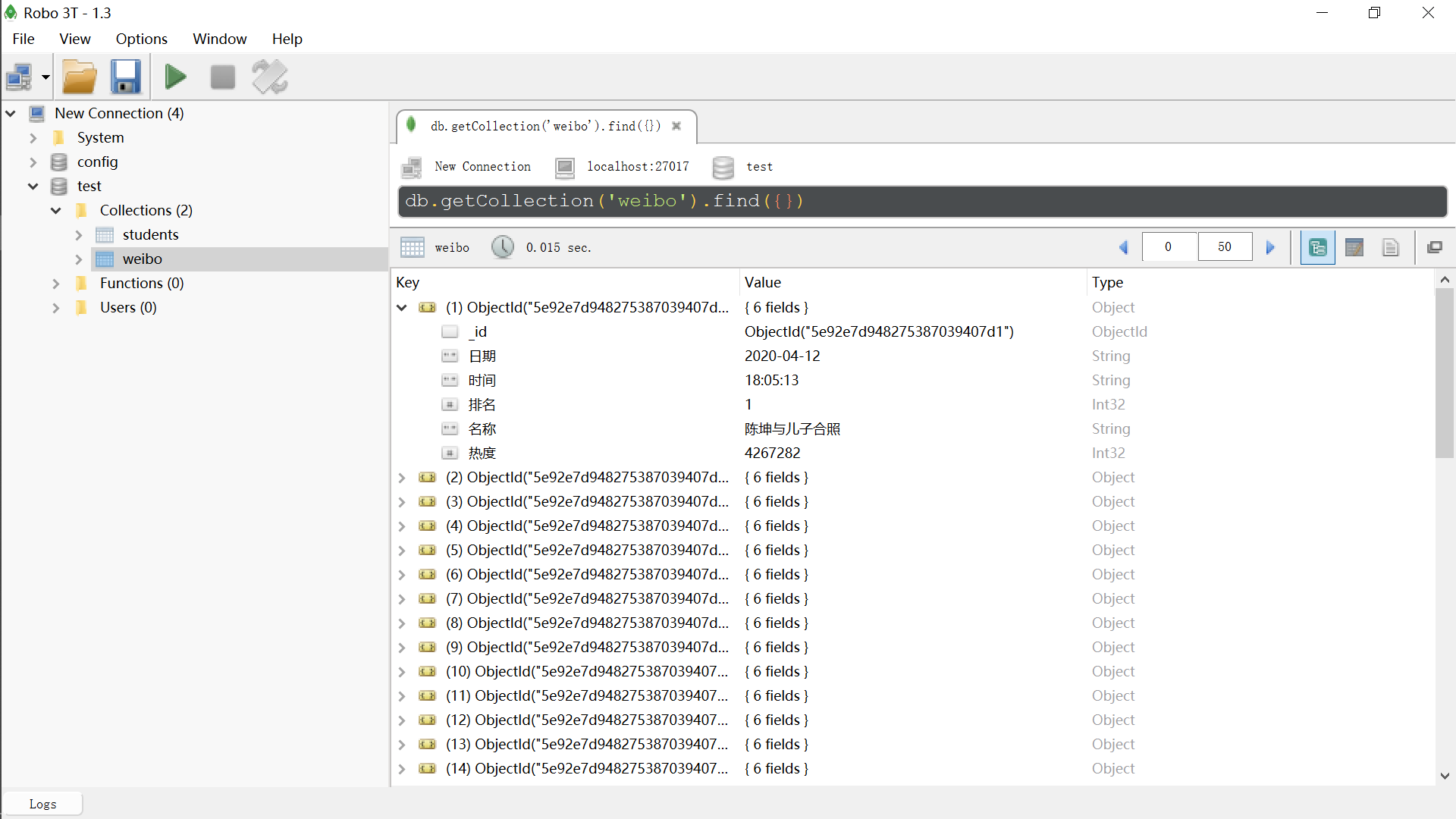Collapse the Collections (2) folder
Viewport: 1456px width, 819px height.
(56, 211)
